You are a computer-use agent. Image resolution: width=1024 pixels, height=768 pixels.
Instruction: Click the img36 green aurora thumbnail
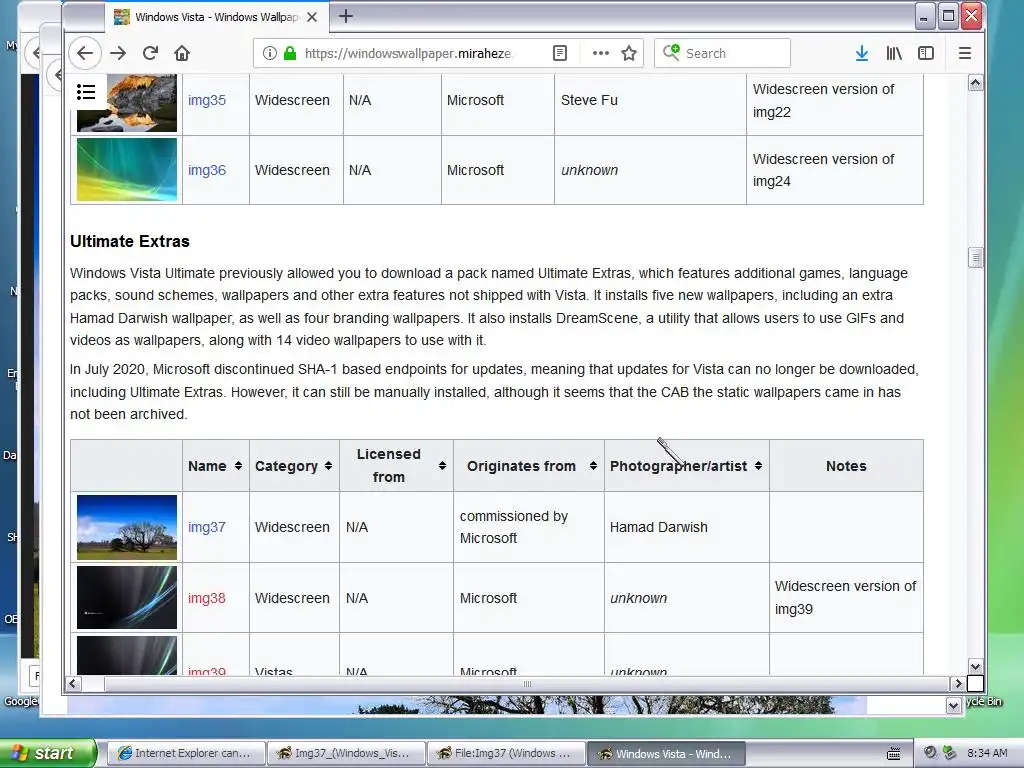(127, 170)
